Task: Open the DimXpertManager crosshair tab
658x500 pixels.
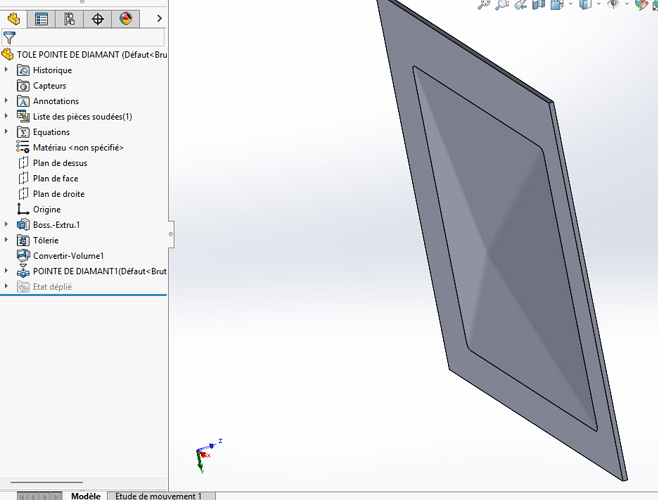Action: pos(97,18)
